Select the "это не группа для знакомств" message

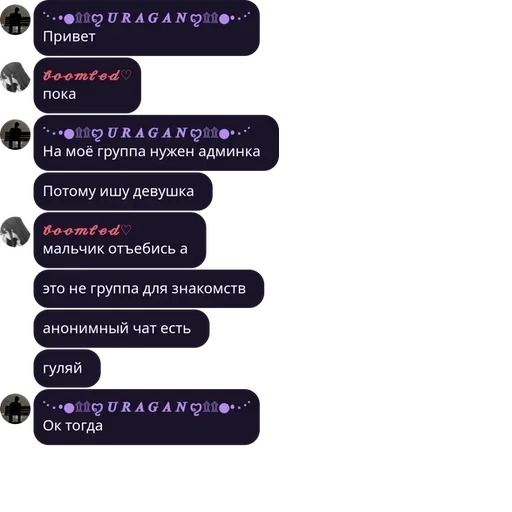click(149, 289)
